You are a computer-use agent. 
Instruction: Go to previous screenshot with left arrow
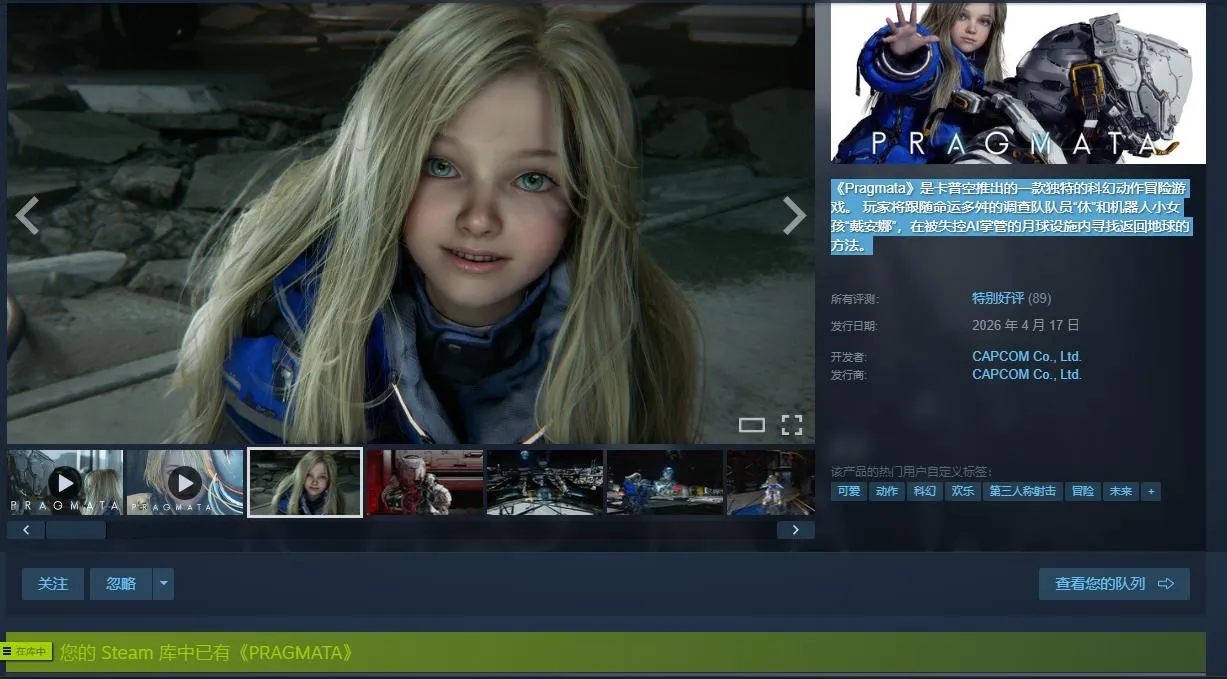tap(27, 215)
